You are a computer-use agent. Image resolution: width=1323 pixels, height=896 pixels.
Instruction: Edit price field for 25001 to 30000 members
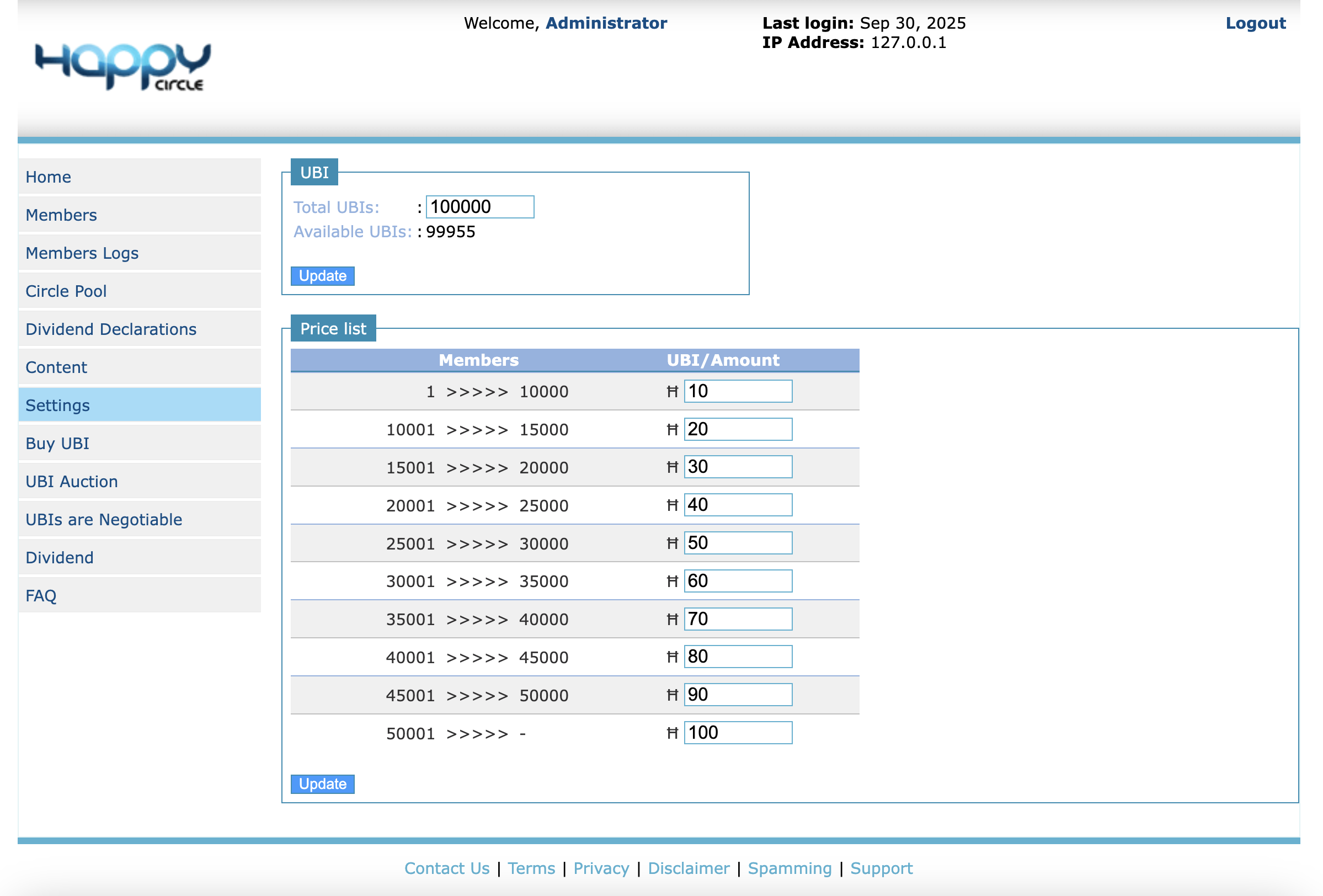(x=738, y=543)
